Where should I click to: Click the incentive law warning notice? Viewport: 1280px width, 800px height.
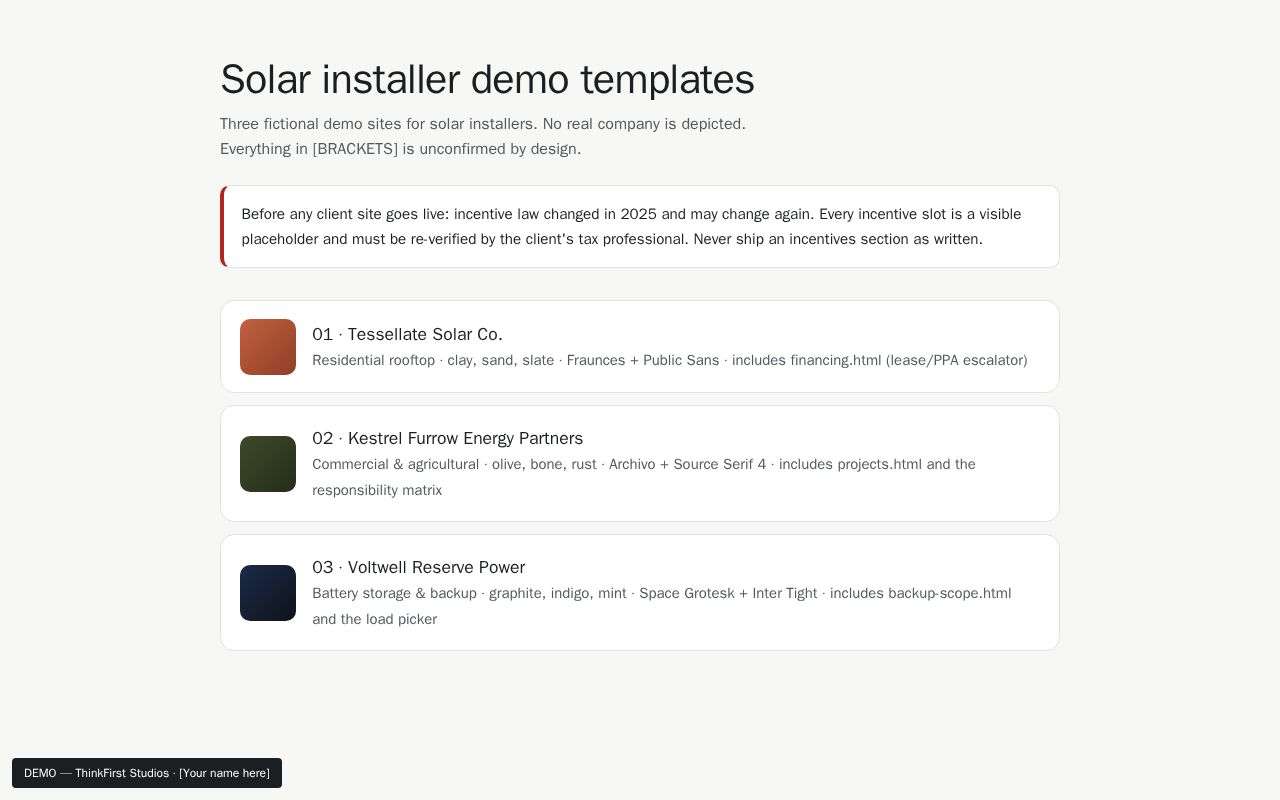[640, 227]
